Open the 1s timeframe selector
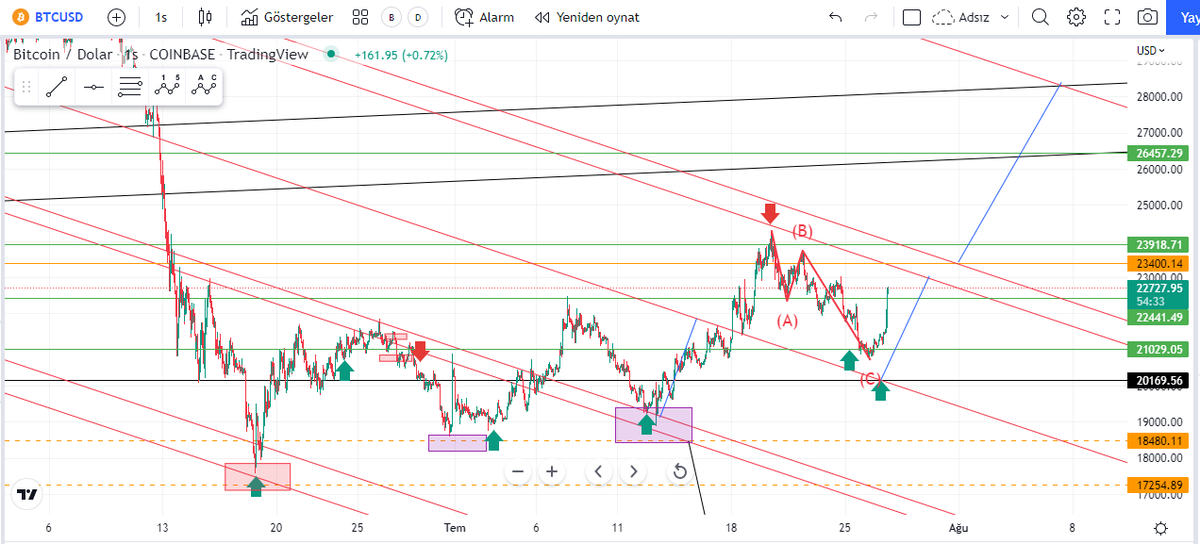Viewport: 1200px width, 544px height. coord(161,17)
